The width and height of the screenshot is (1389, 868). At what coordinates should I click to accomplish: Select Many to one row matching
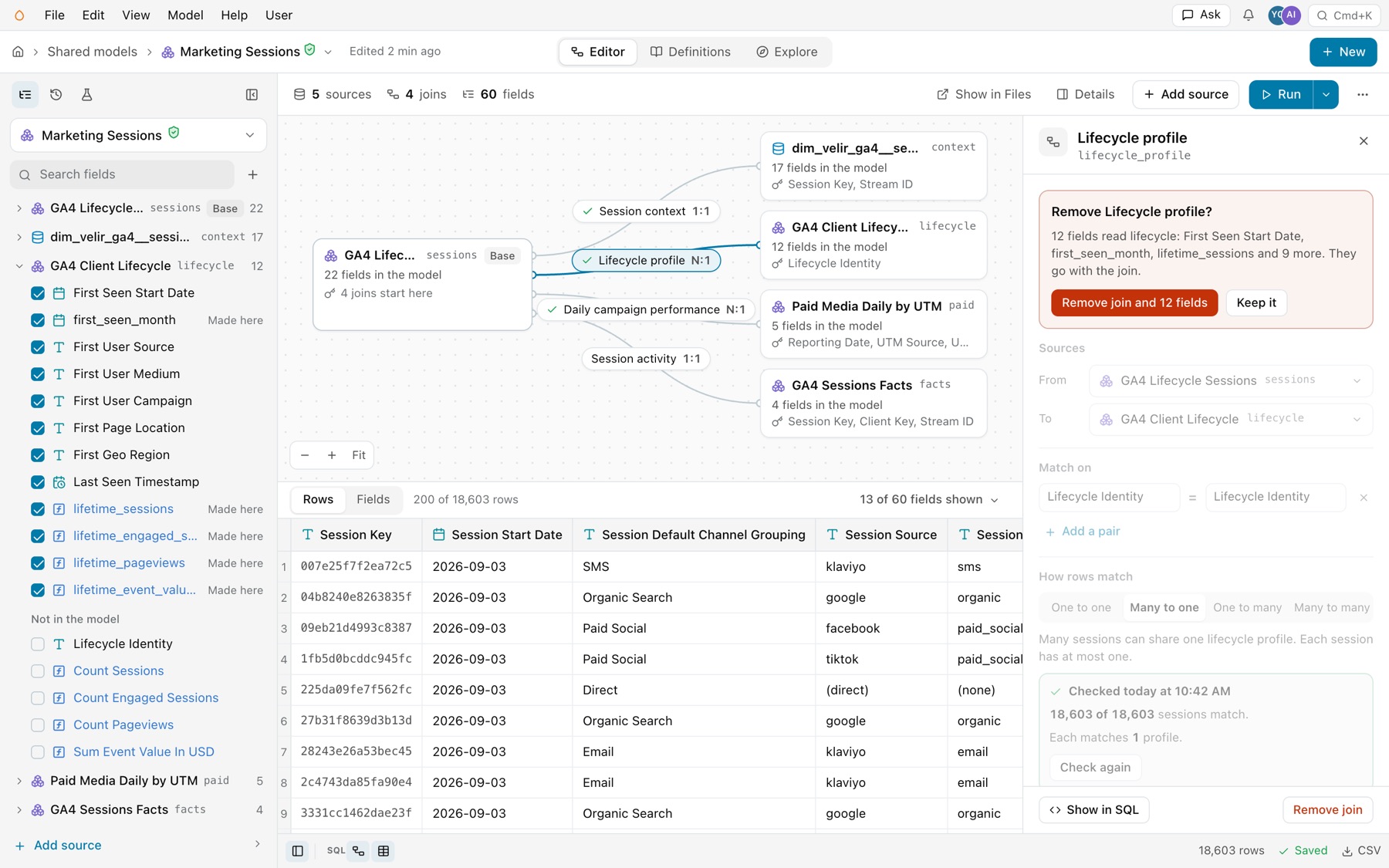(1164, 608)
